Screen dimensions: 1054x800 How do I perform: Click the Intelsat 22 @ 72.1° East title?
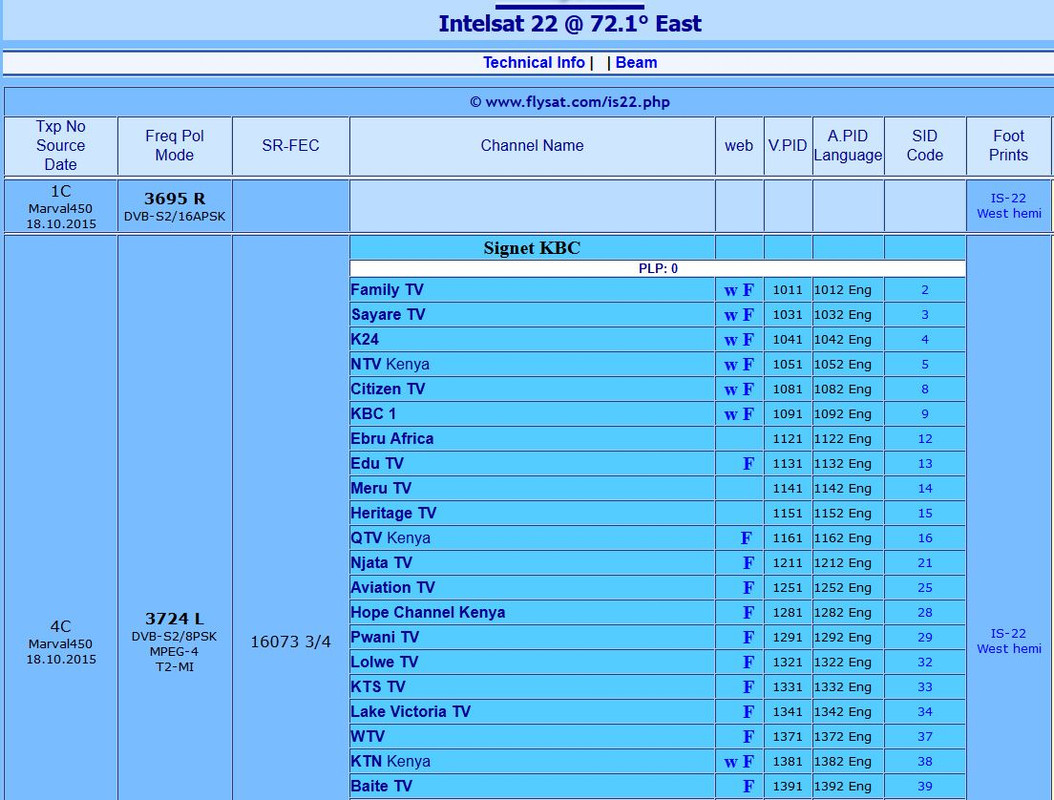569,24
